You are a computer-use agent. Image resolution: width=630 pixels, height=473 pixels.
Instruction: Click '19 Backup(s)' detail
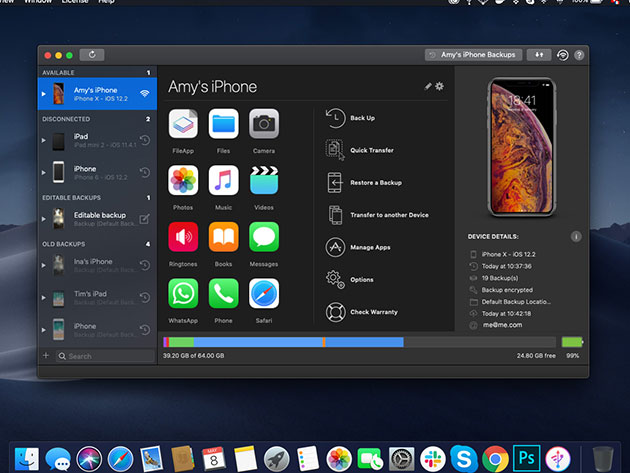tap(500, 278)
